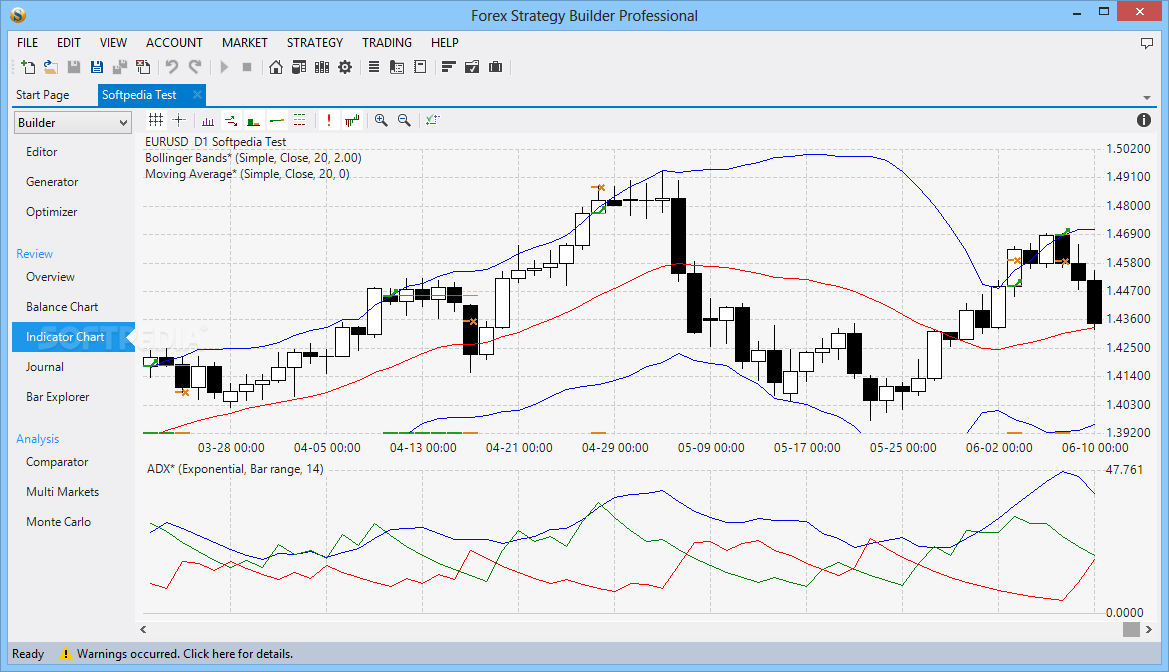Click the blue Save As disk icon
This screenshot has width=1169, height=672.
(x=97, y=67)
